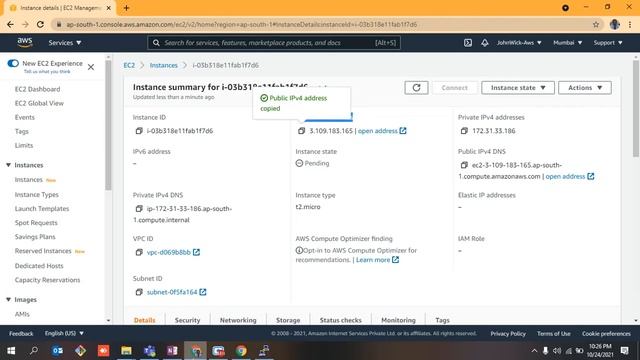Go to AWS console home logo
This screenshot has width=640, height=360.
[25, 42]
